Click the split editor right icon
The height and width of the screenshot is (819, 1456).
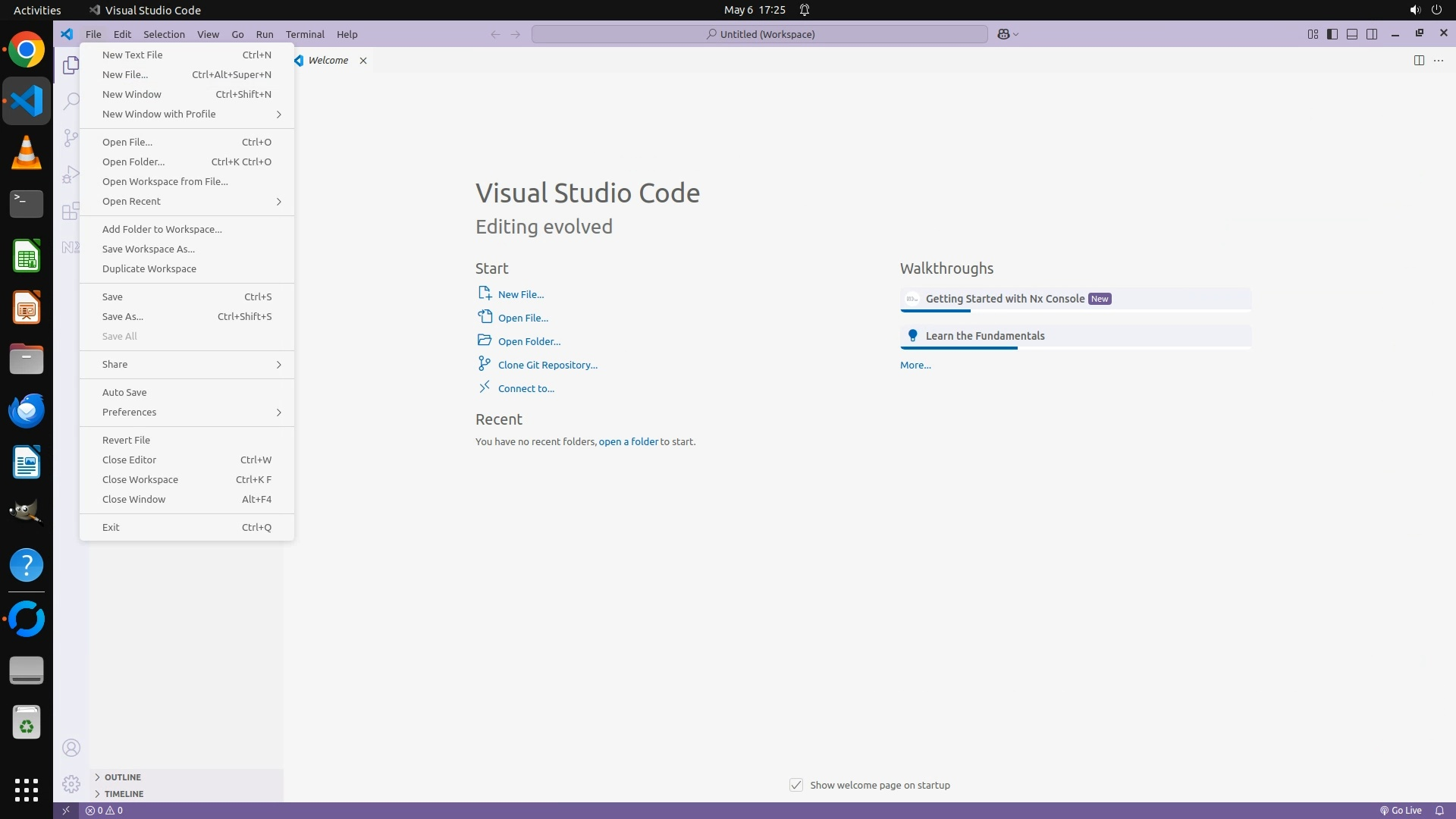tap(1419, 61)
